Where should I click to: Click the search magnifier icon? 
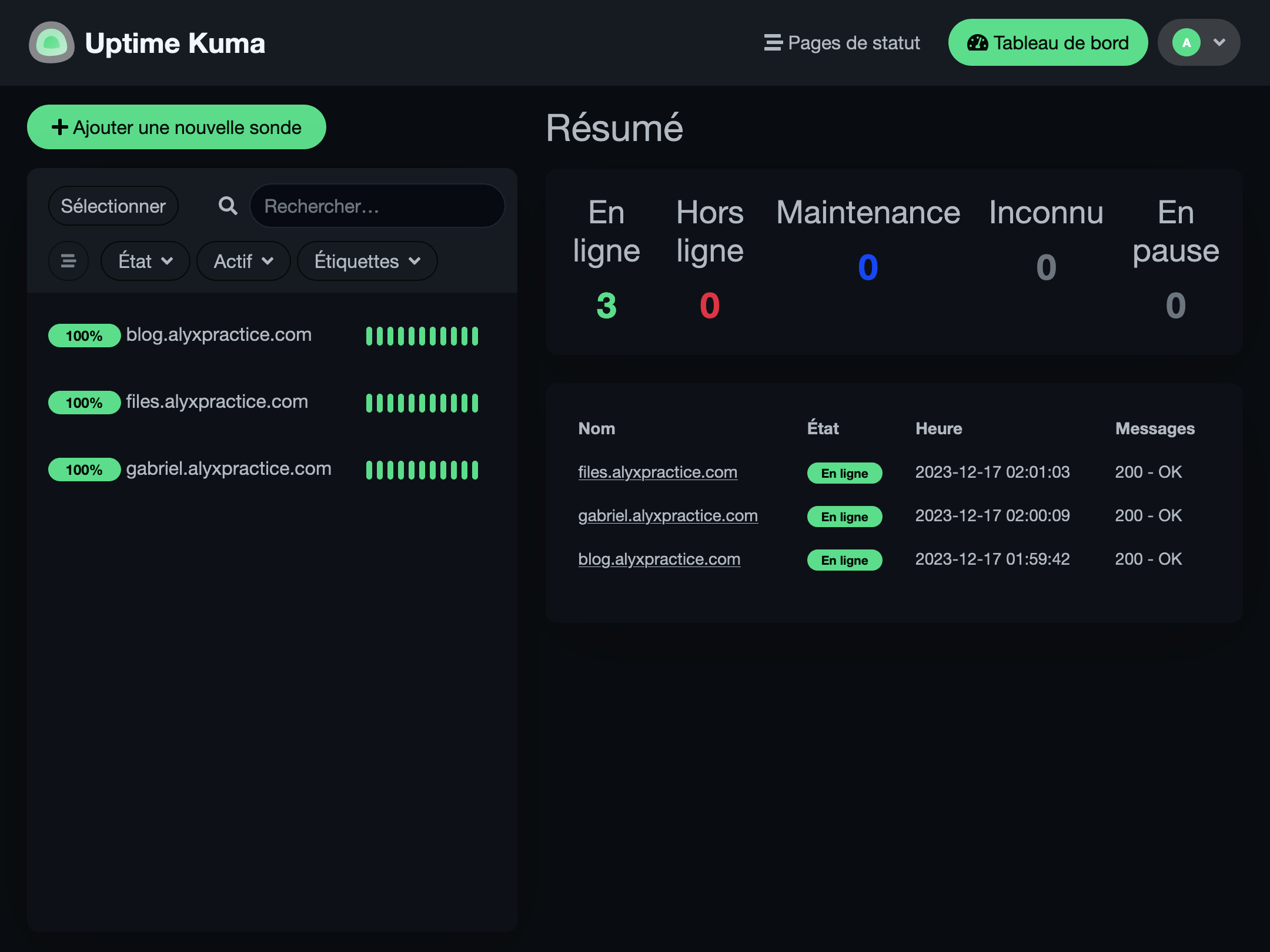(228, 206)
